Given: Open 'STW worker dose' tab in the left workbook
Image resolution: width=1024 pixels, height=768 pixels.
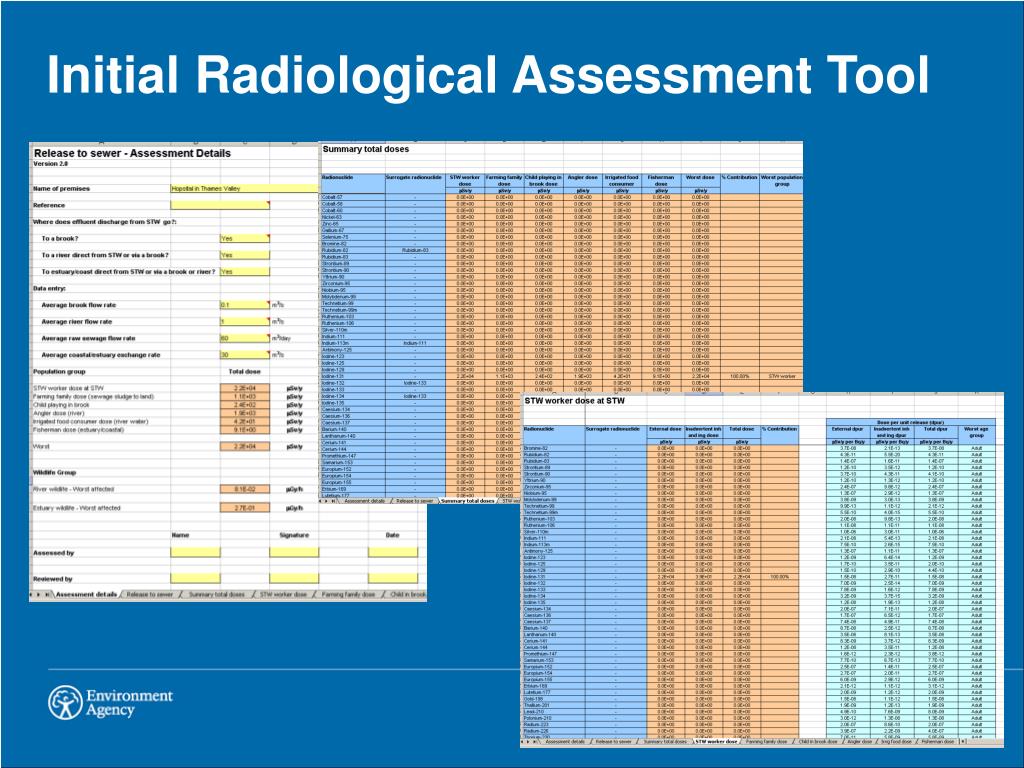Looking at the screenshot, I should [x=283, y=594].
